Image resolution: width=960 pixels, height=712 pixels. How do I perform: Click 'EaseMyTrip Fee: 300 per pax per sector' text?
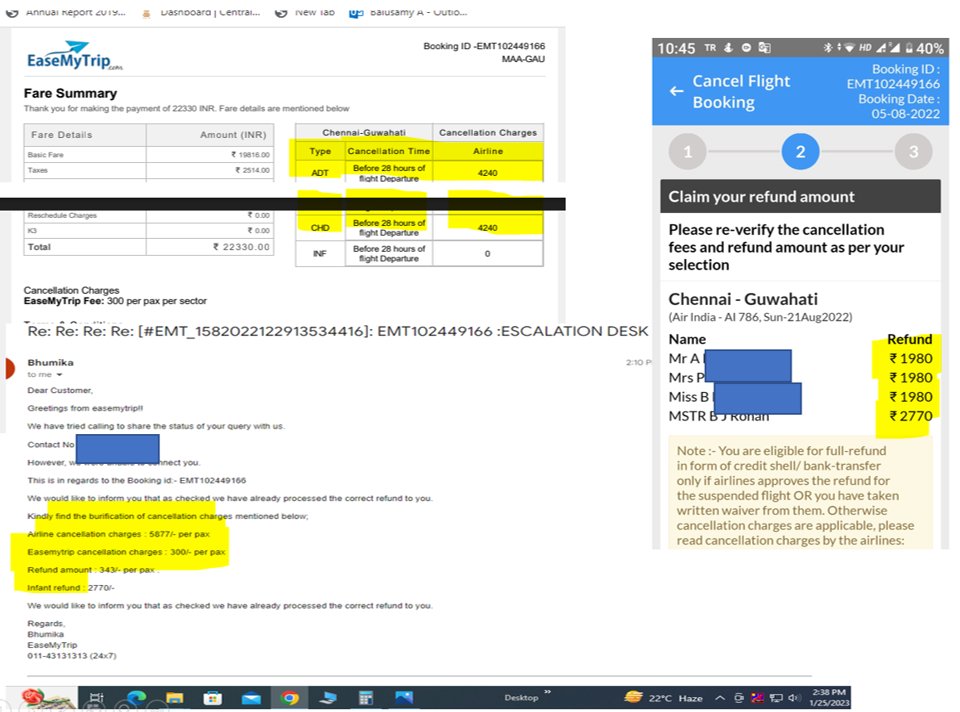click(115, 301)
